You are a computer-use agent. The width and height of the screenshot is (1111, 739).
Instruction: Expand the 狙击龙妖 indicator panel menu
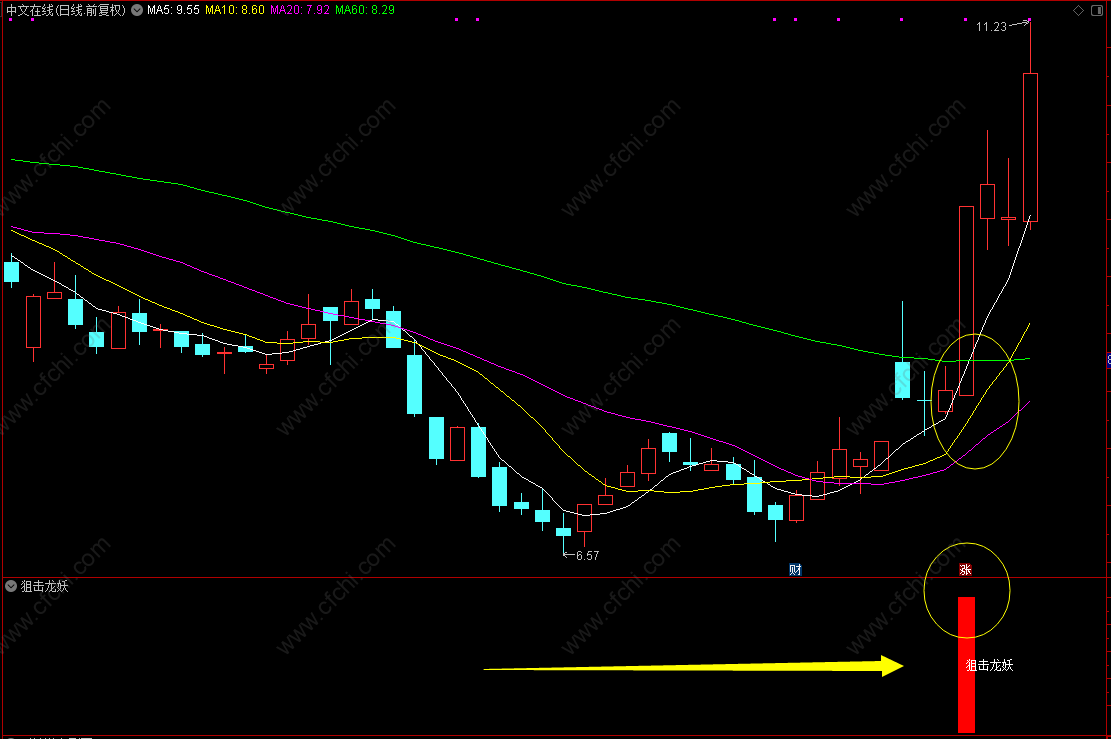[11, 586]
